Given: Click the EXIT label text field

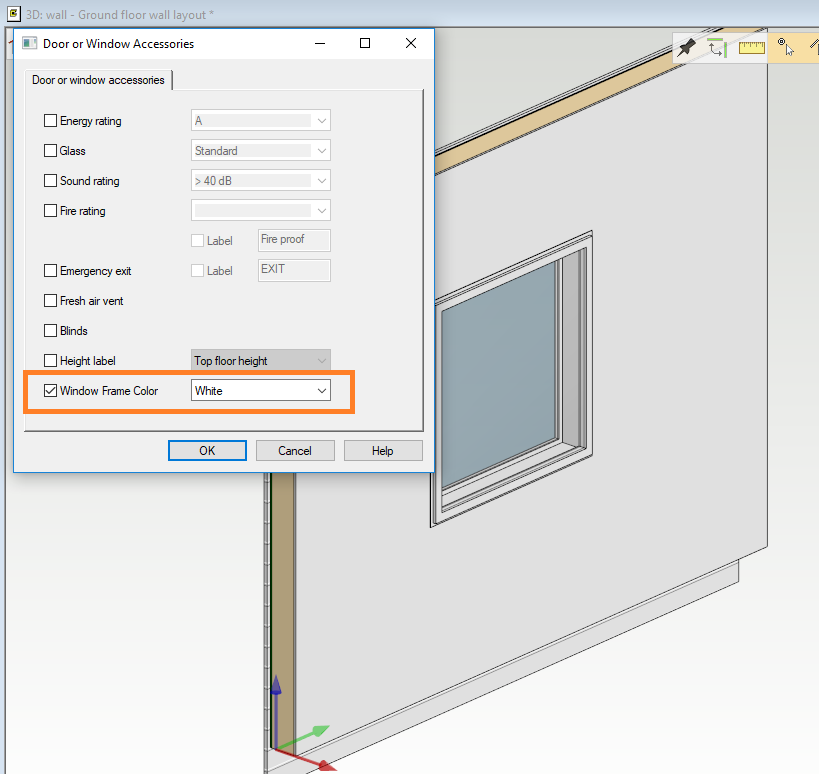Looking at the screenshot, I should [x=294, y=271].
